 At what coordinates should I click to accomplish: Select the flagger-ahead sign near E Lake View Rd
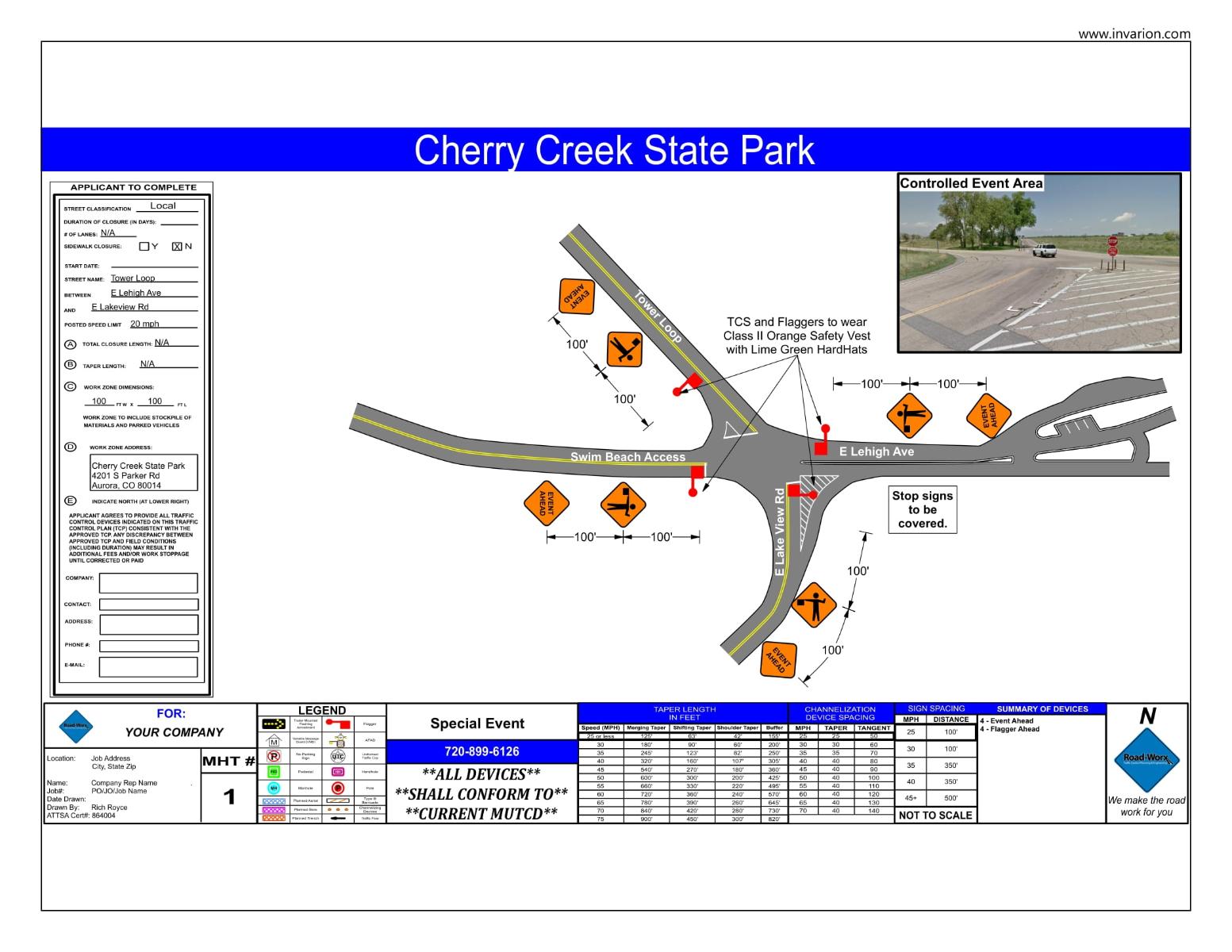(x=814, y=605)
